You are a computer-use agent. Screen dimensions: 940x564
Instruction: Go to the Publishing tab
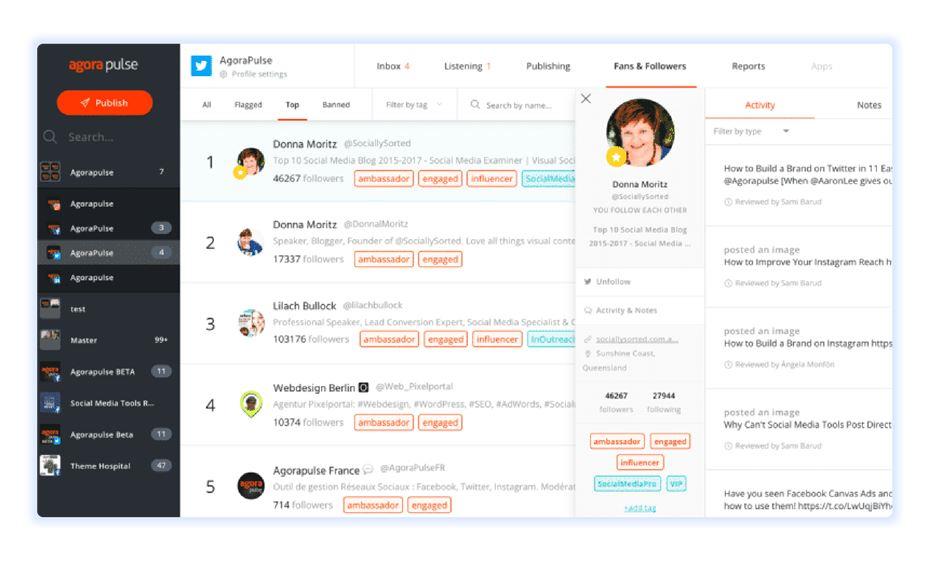coord(548,66)
